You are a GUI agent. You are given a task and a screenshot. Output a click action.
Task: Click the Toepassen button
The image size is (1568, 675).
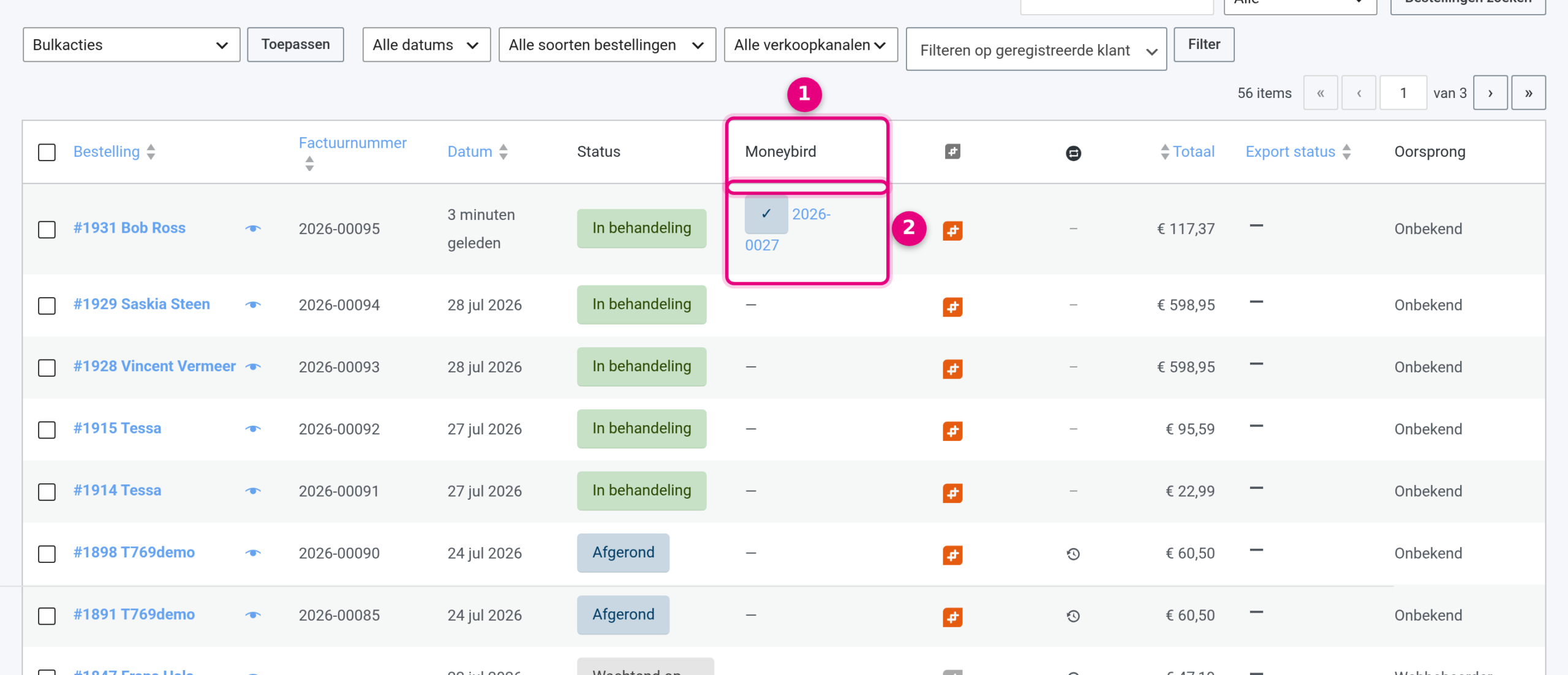[x=295, y=45]
